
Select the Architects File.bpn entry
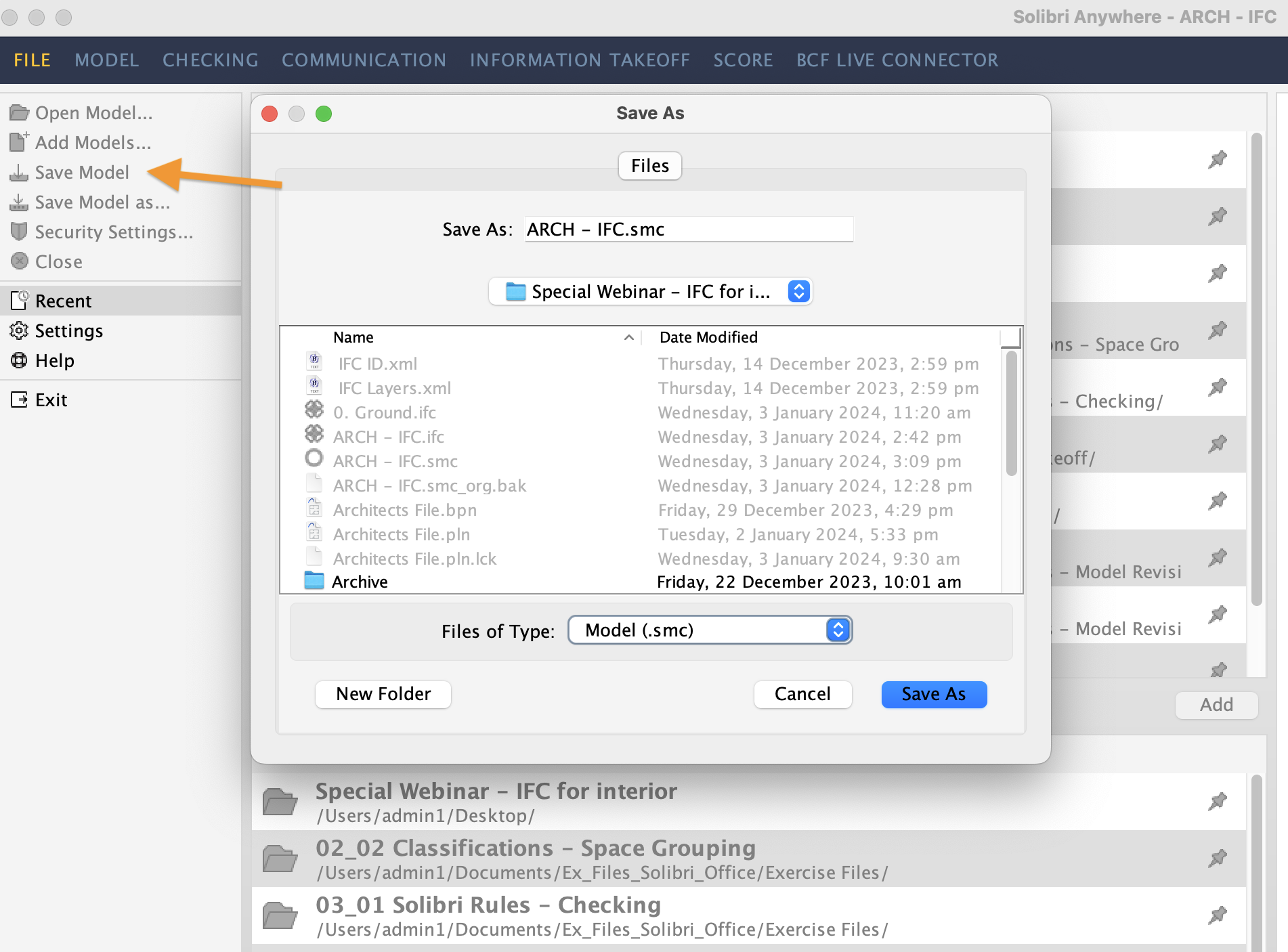point(404,510)
